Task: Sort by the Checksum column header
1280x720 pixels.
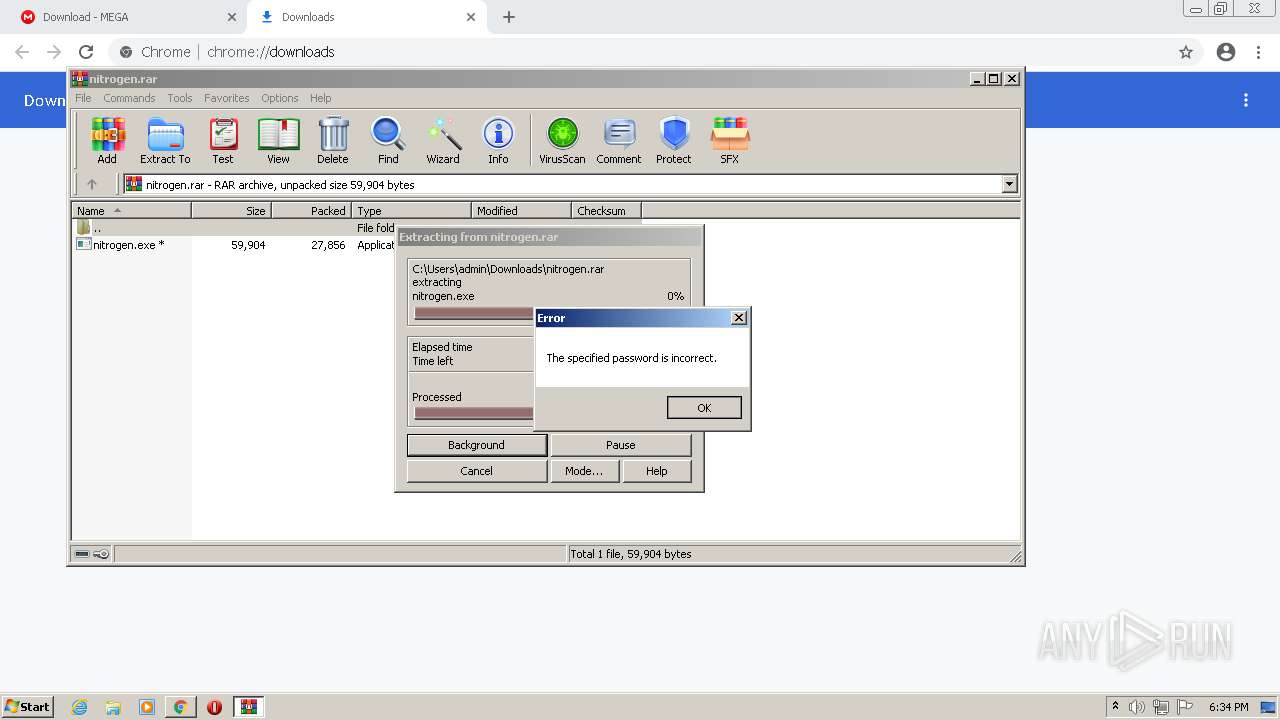Action: coord(606,210)
